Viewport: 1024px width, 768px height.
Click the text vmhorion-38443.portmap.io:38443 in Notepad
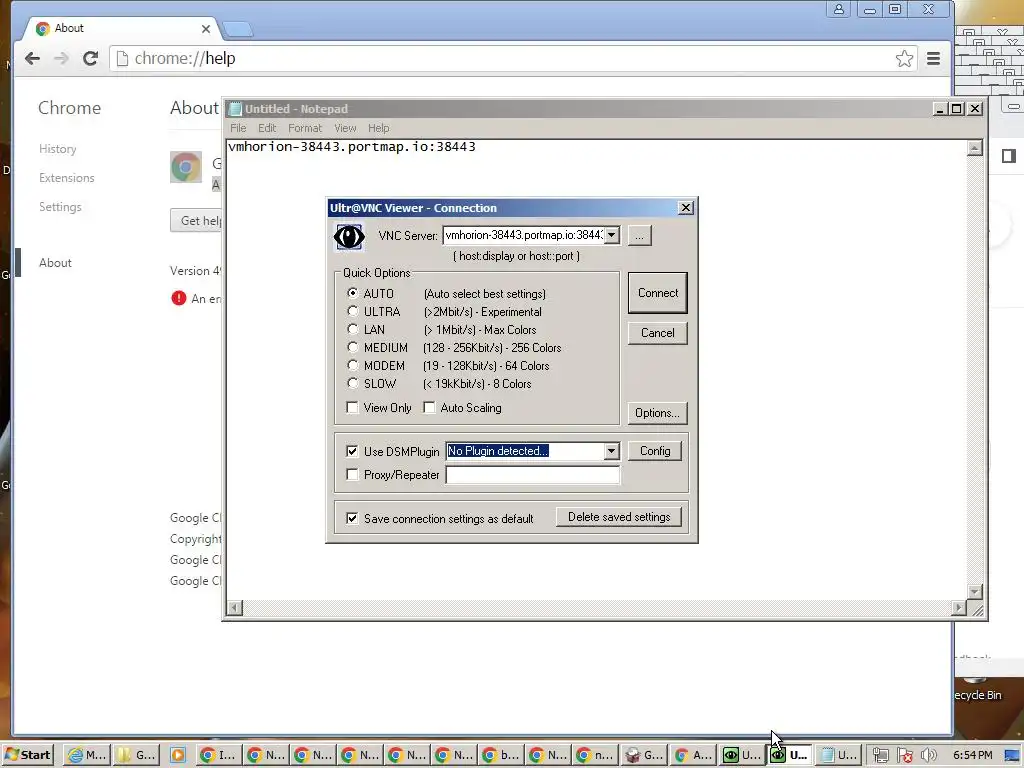[352, 147]
